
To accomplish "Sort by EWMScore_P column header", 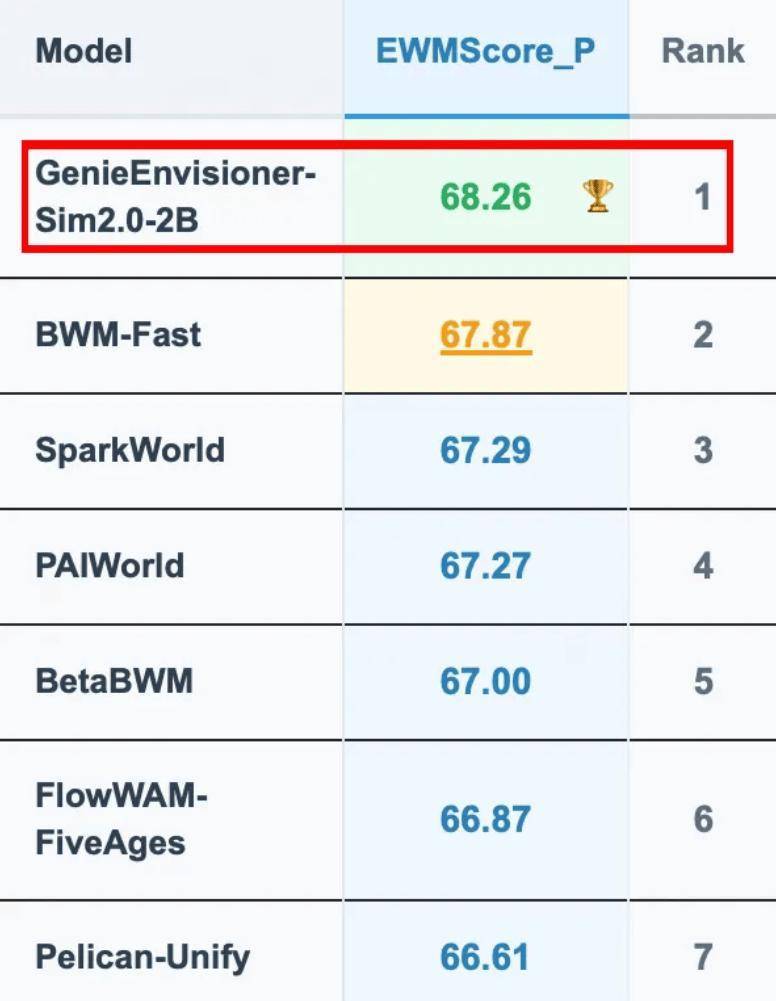I will [x=486, y=51].
